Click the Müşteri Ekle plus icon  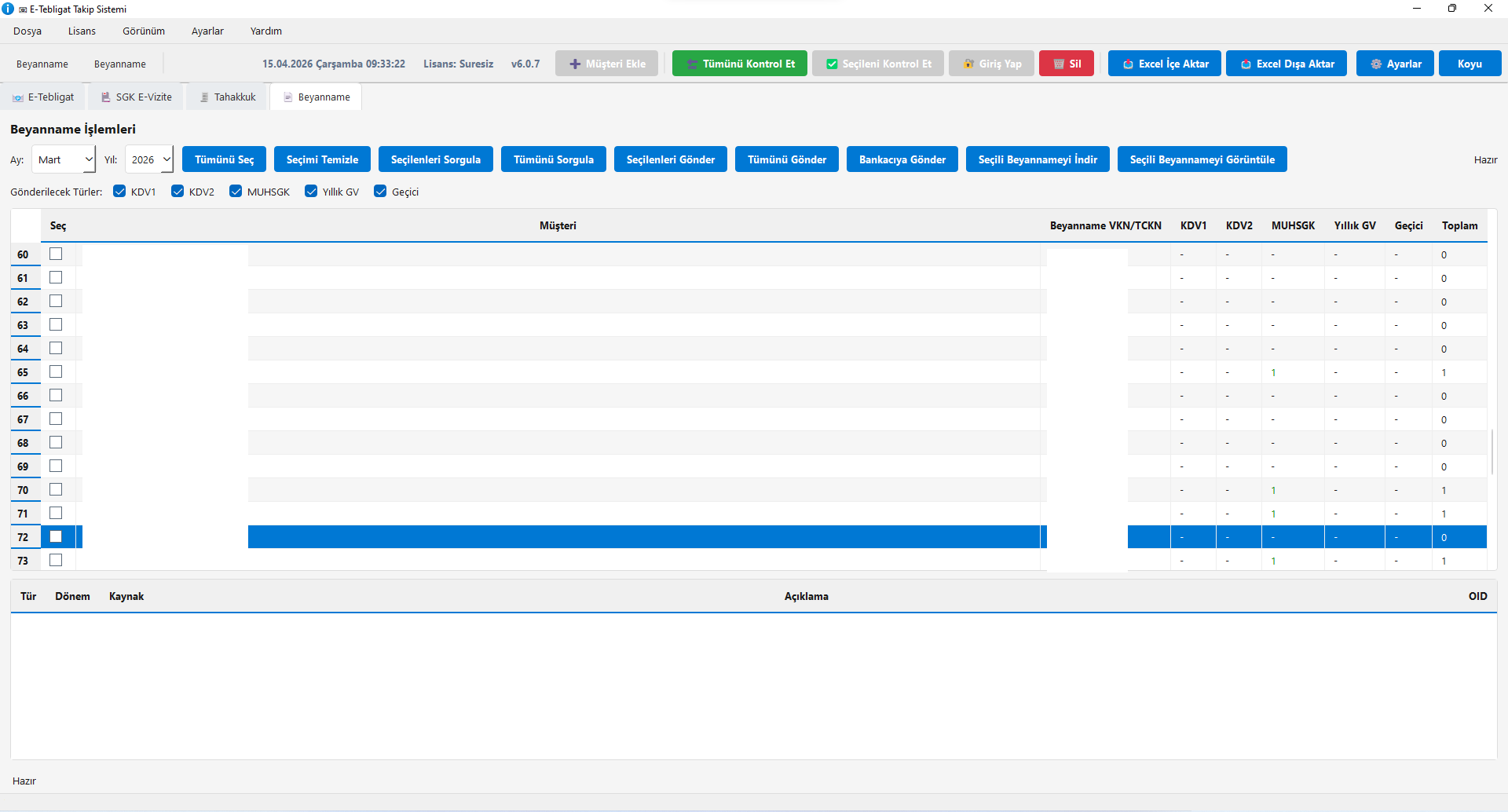[x=575, y=64]
